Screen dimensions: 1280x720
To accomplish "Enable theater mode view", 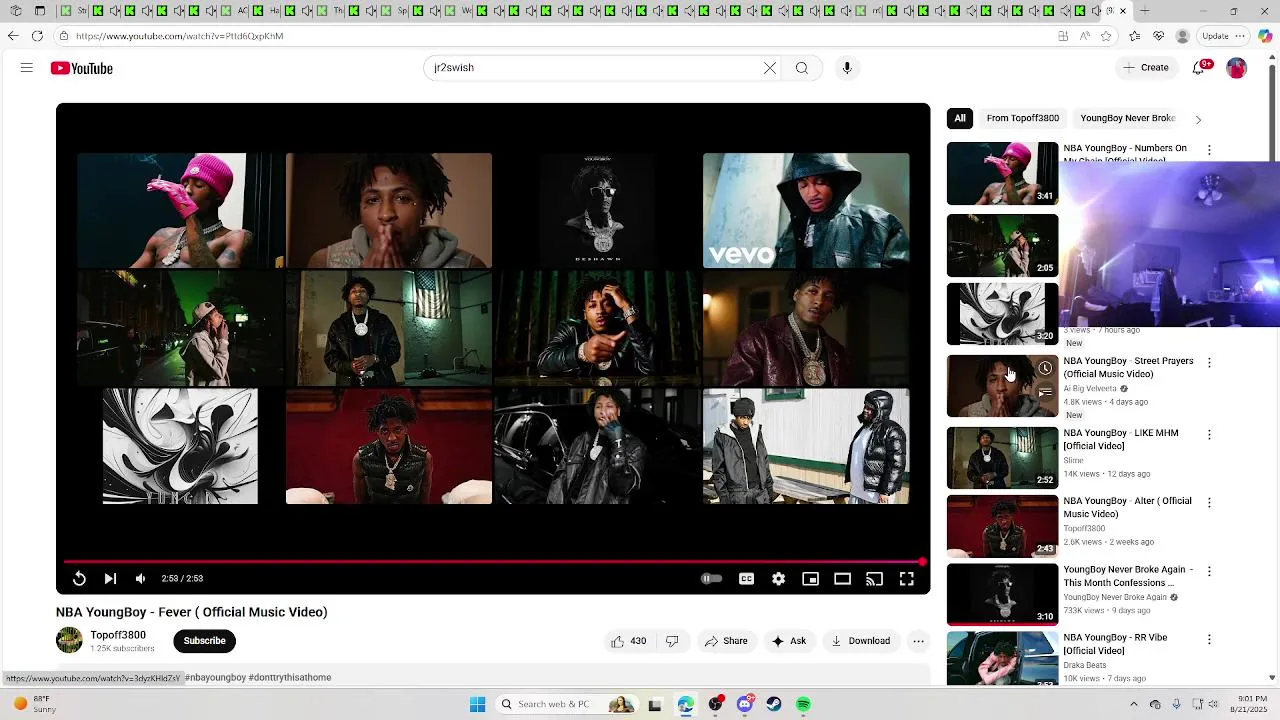I will click(843, 578).
